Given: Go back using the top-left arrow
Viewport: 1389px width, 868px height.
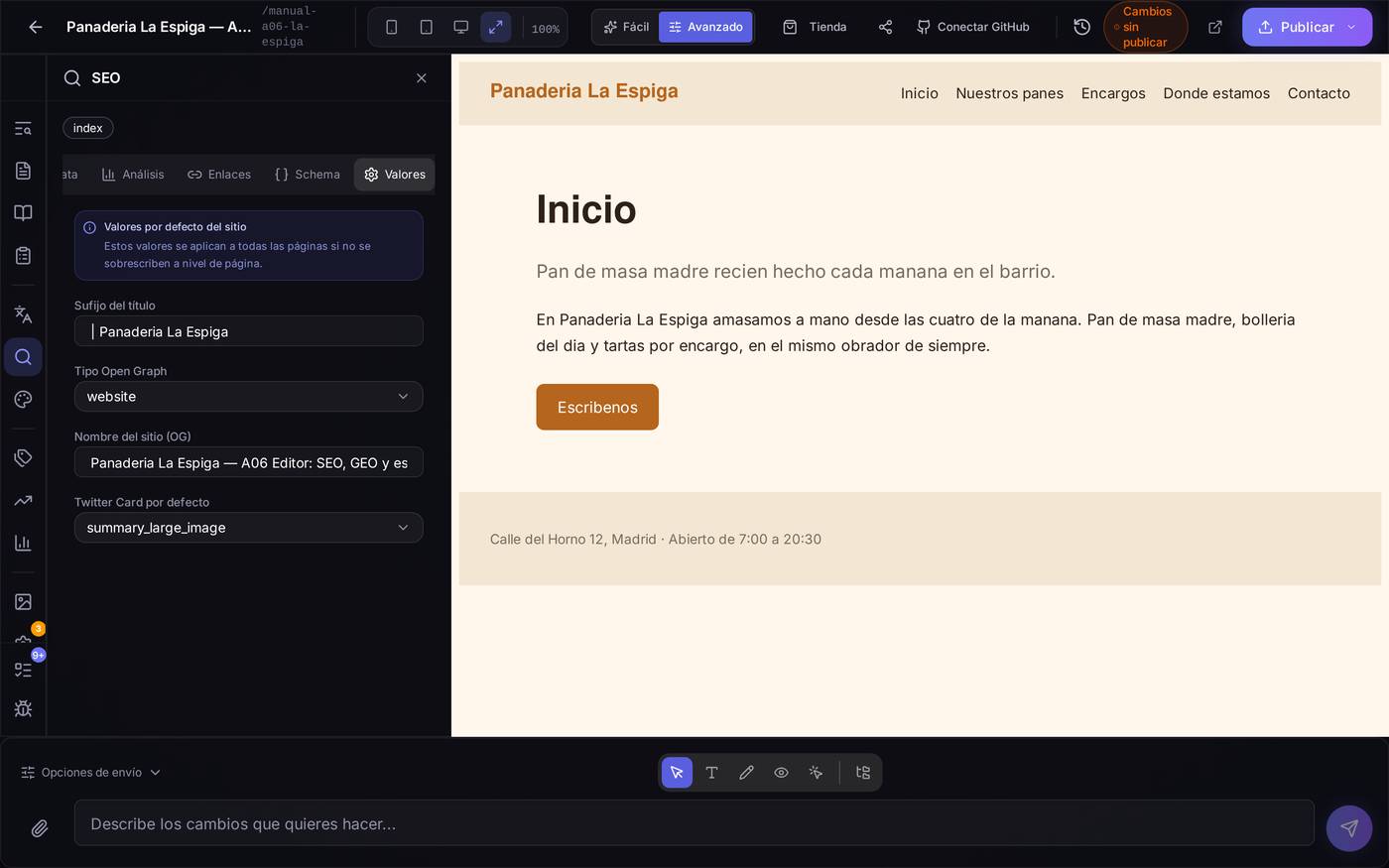Looking at the screenshot, I should coord(36,27).
